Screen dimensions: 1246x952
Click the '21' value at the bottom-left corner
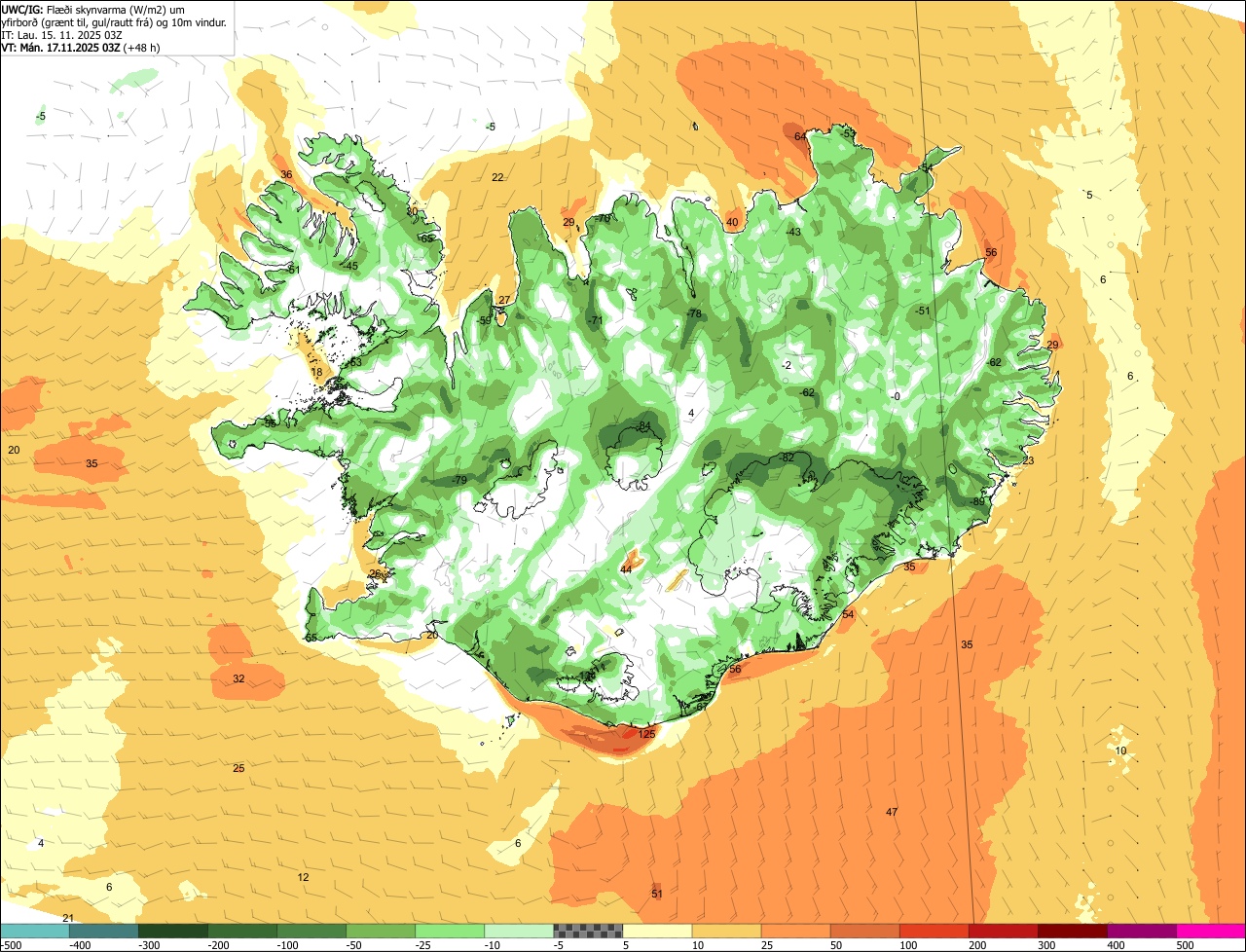[67, 918]
